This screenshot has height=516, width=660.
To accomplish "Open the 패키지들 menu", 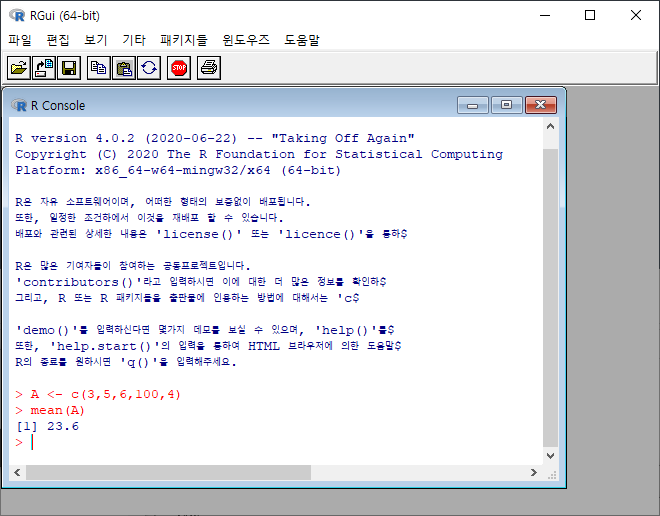I will click(184, 40).
